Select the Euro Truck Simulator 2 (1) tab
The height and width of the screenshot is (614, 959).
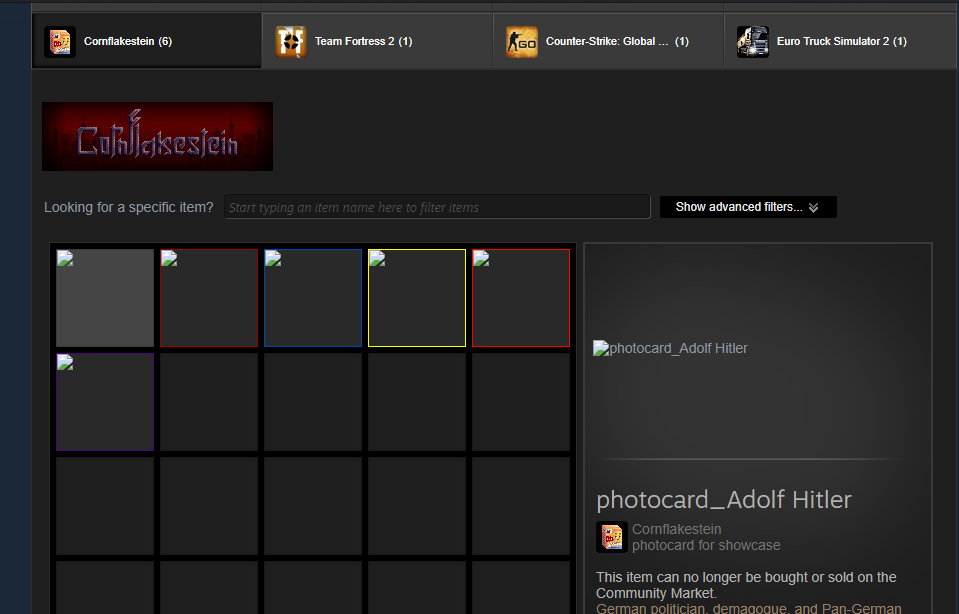[841, 41]
